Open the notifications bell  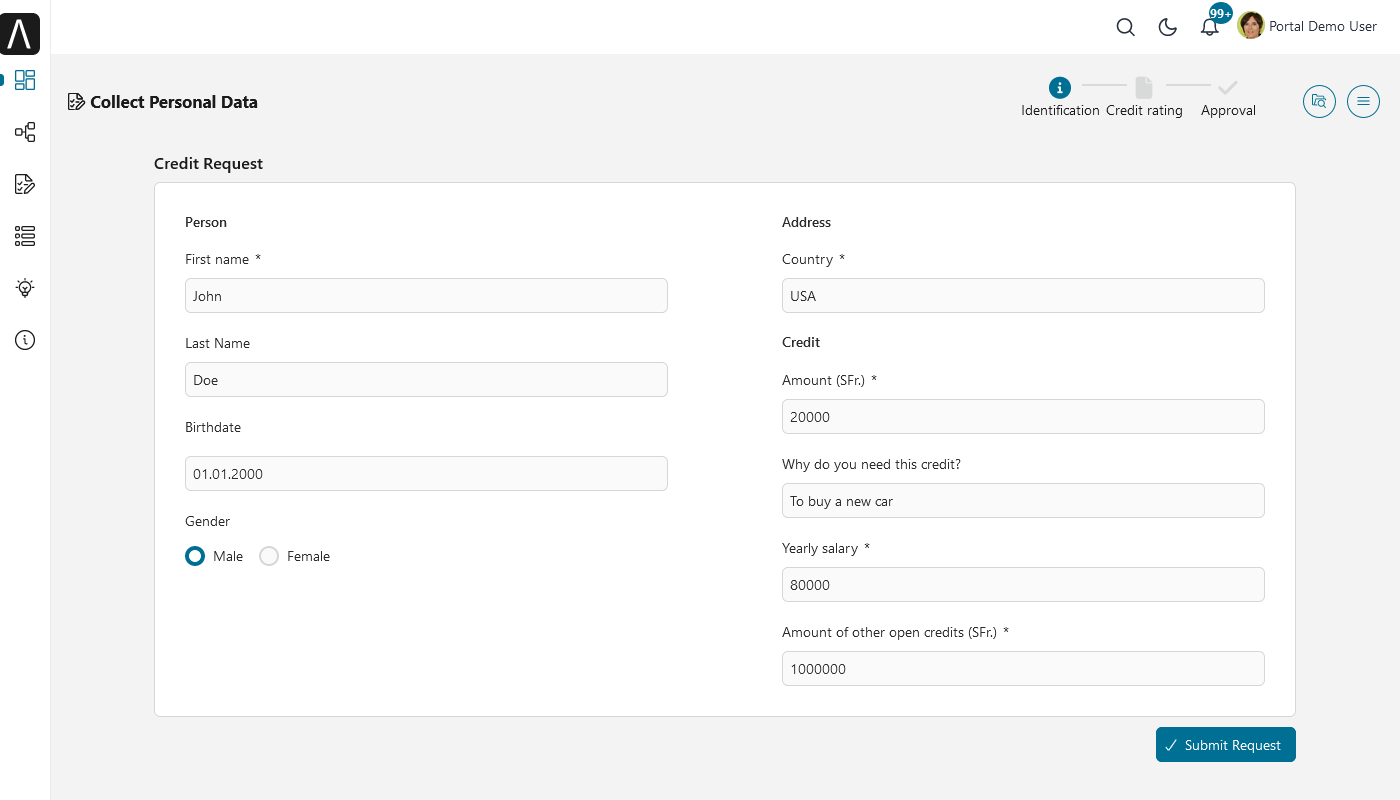[x=1209, y=27]
